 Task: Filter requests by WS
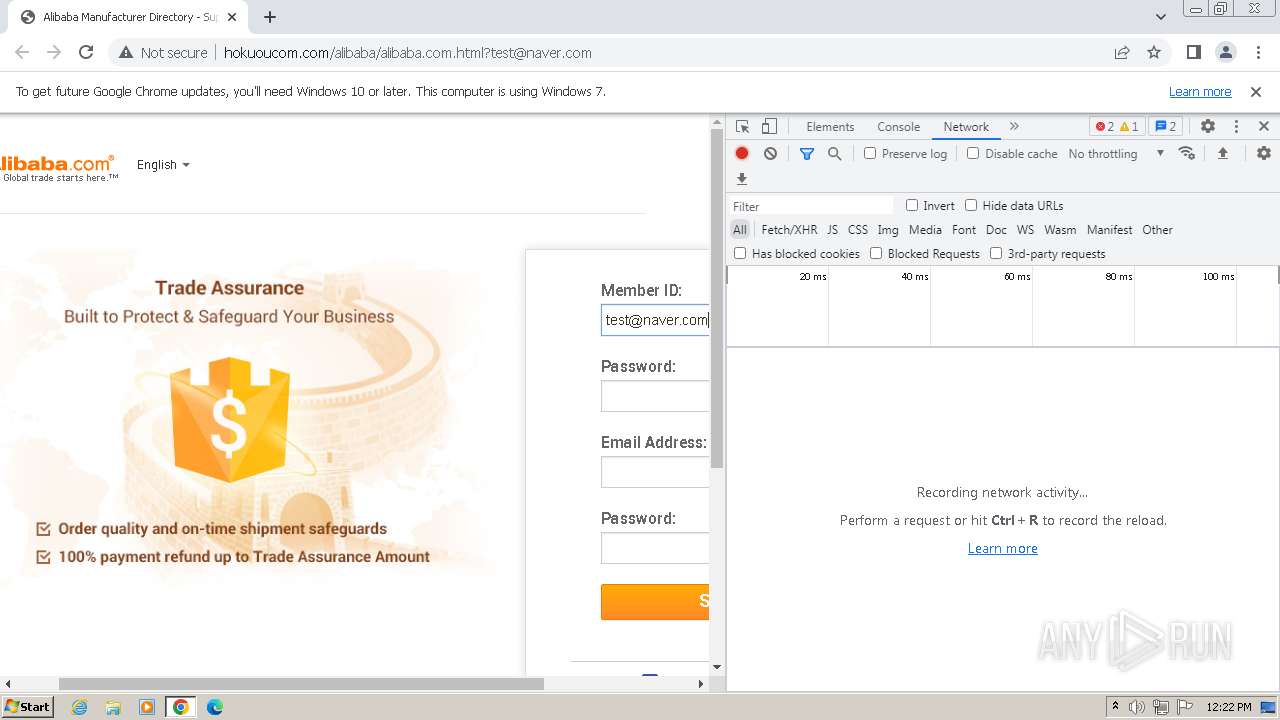point(1025,230)
